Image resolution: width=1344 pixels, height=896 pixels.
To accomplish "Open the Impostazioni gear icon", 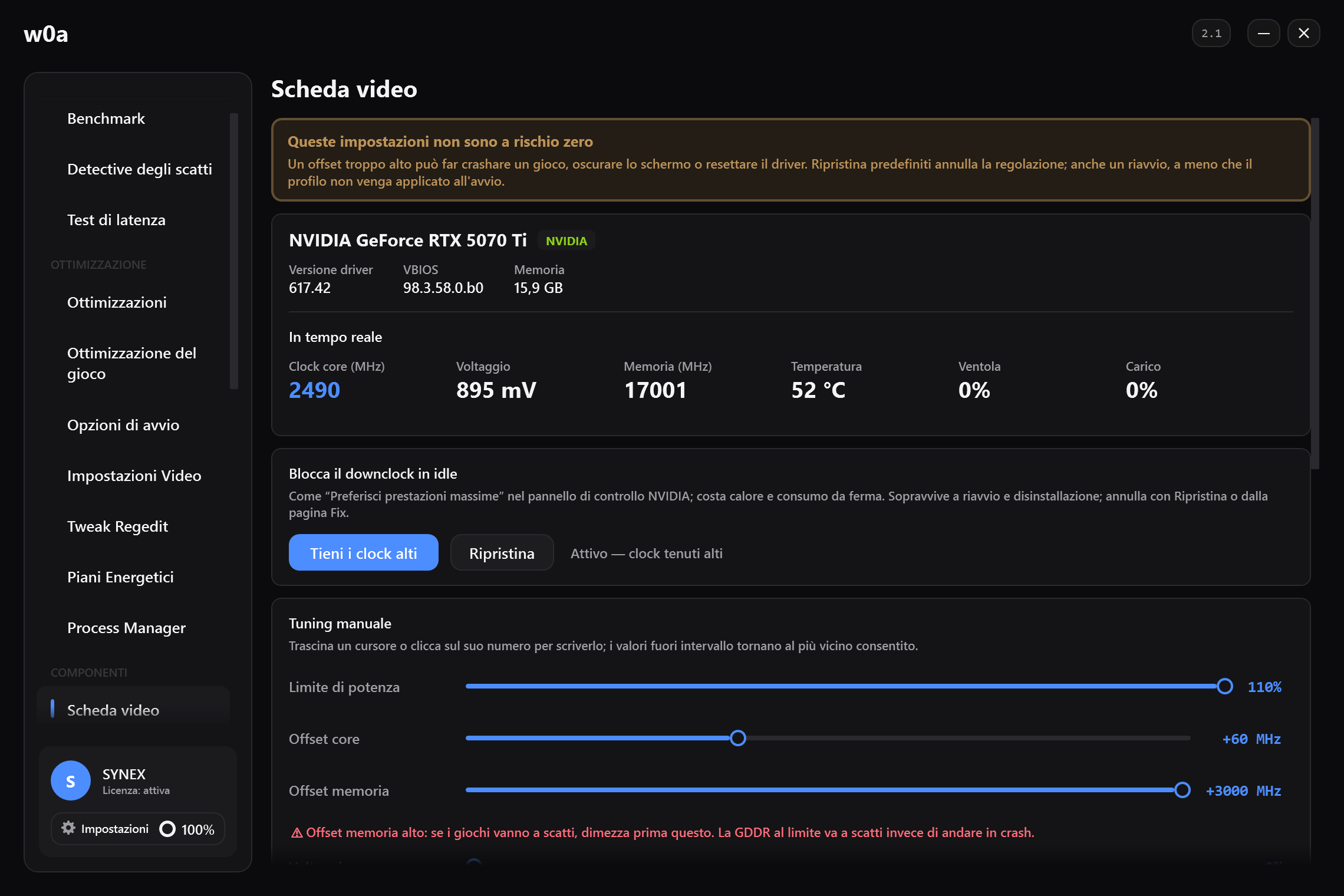I will [x=68, y=828].
